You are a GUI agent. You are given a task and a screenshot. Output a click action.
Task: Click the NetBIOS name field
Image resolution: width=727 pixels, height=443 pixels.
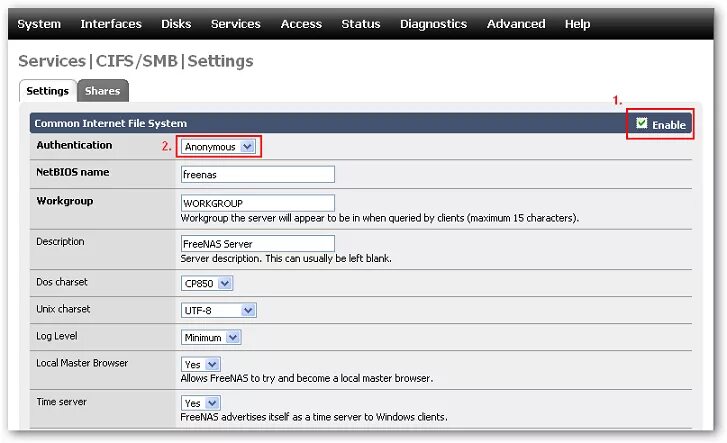[x=257, y=174]
